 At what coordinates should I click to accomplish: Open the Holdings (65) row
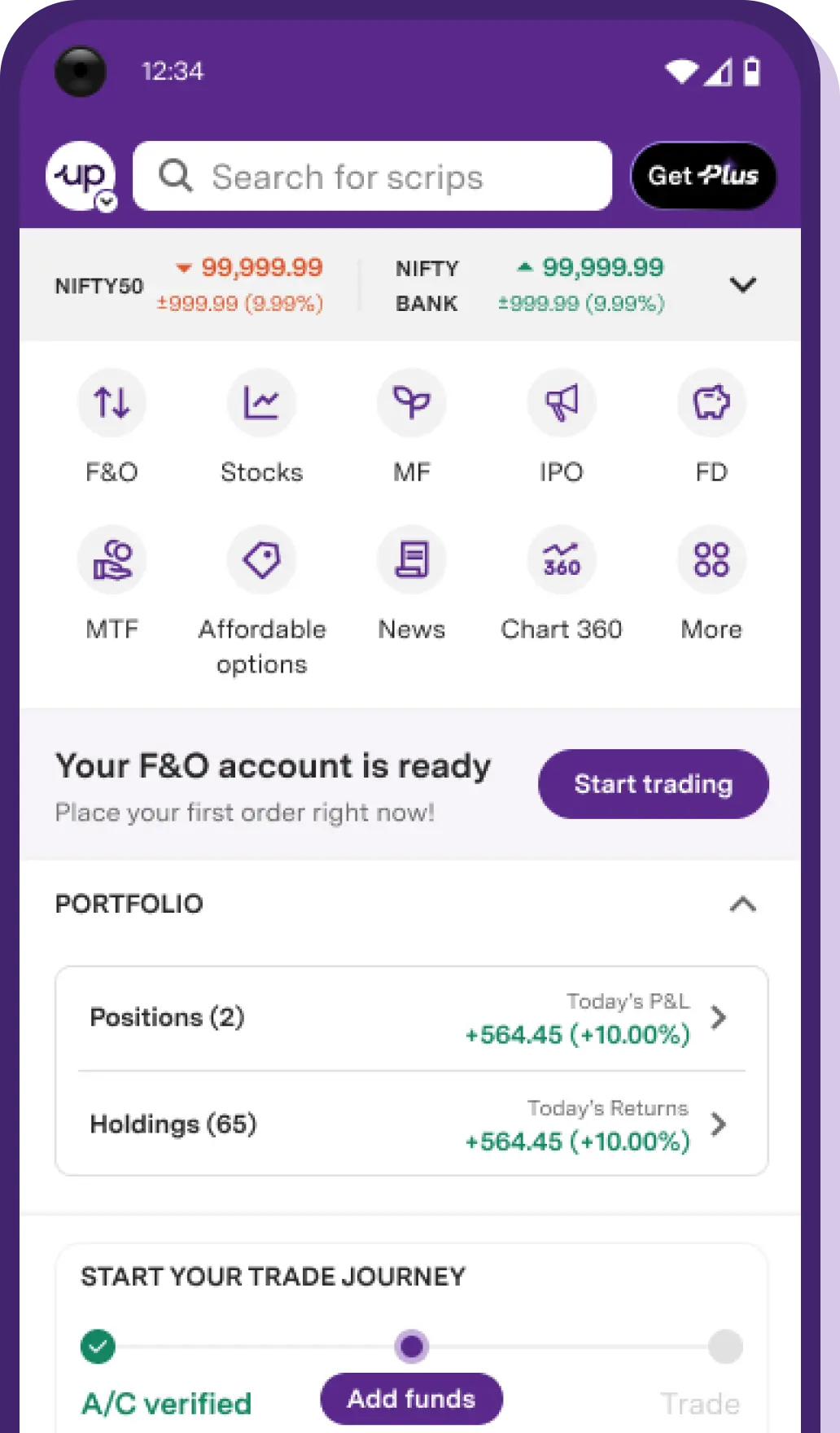[x=411, y=1124]
